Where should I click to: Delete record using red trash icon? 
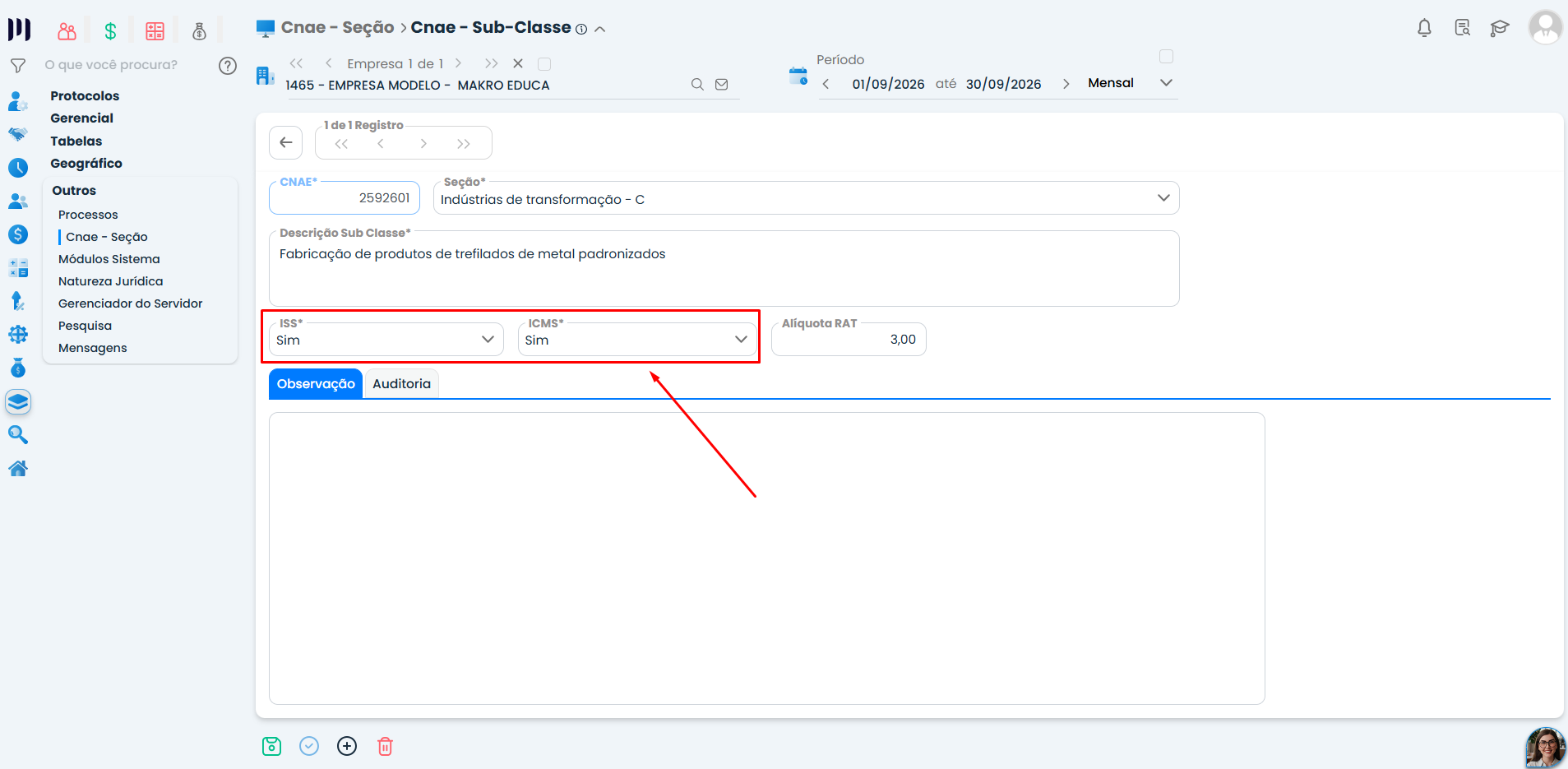pyautogui.click(x=385, y=746)
